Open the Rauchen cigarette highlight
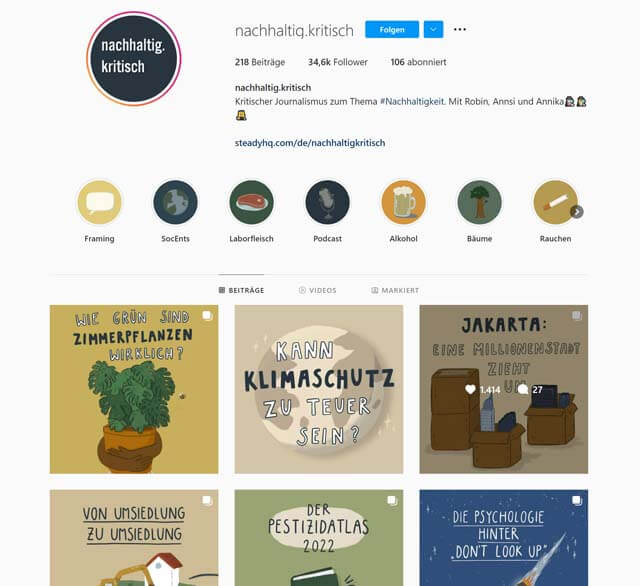Image resolution: width=640 pixels, height=586 pixels. (556, 202)
